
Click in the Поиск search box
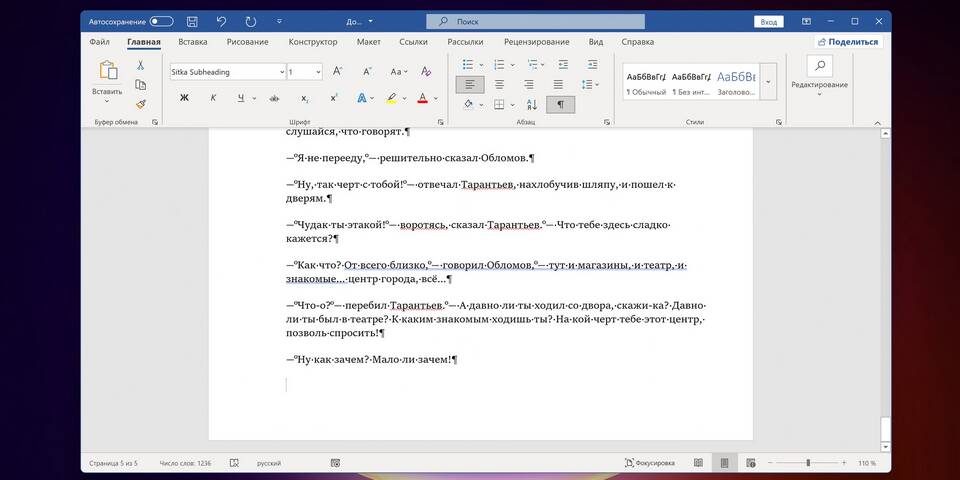click(x=536, y=21)
